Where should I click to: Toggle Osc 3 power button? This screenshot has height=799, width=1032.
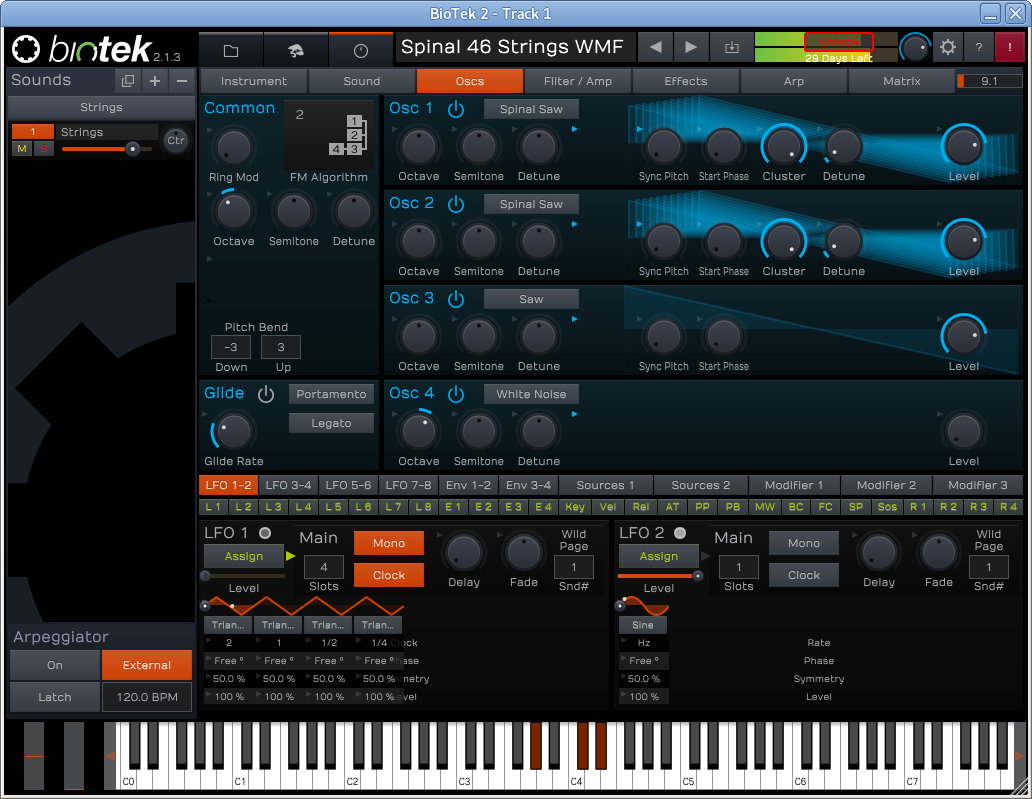[456, 299]
